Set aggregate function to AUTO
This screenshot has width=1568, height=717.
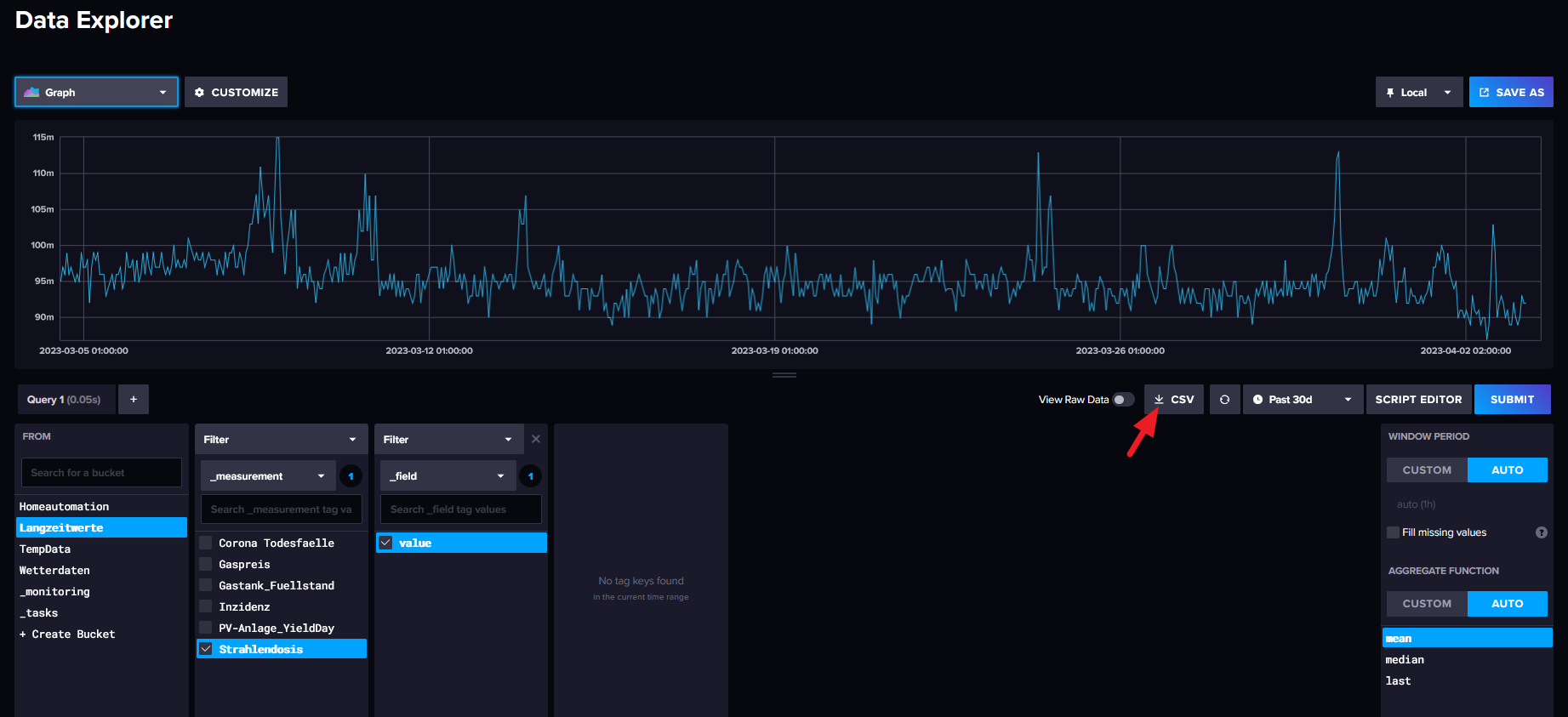point(1508,603)
